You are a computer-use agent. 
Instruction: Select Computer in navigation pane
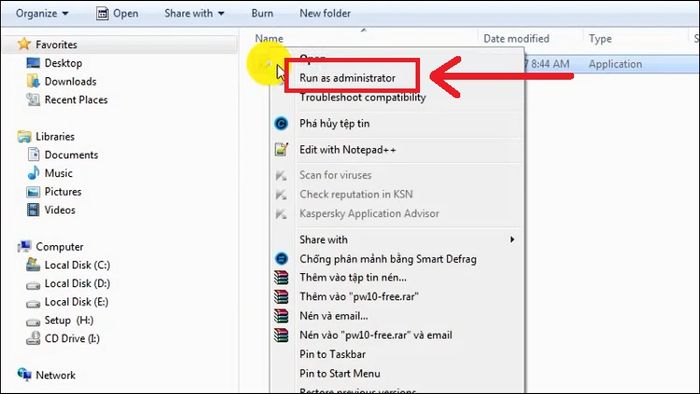coord(59,247)
